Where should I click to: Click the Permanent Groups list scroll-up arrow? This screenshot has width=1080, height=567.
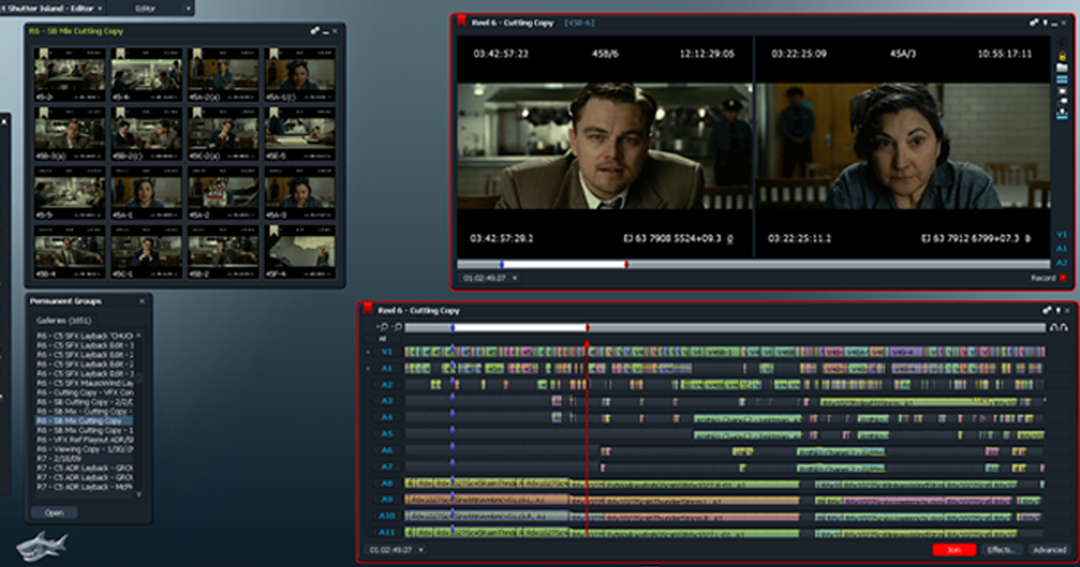(139, 336)
